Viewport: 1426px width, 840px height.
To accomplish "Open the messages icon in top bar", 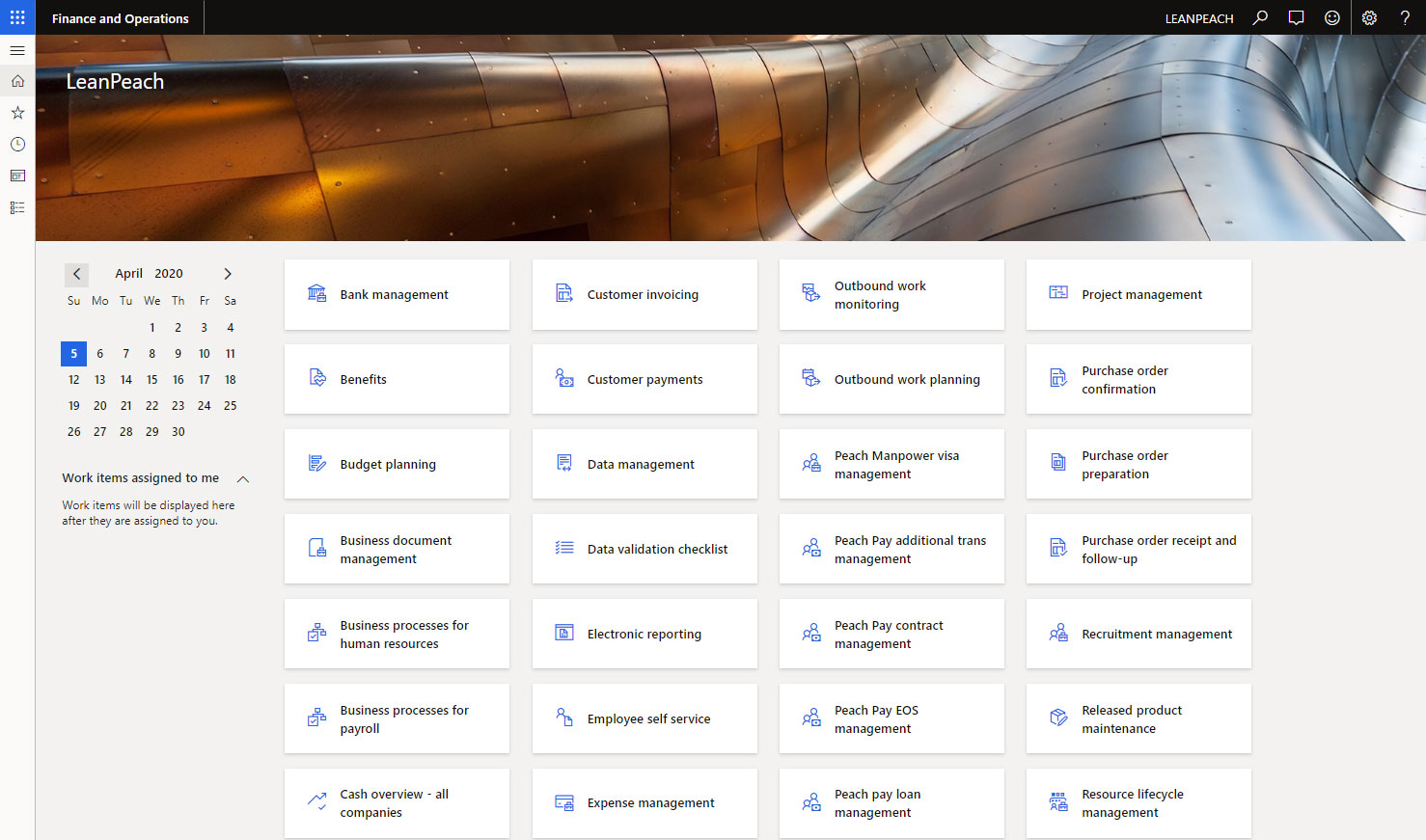I will (x=1296, y=17).
